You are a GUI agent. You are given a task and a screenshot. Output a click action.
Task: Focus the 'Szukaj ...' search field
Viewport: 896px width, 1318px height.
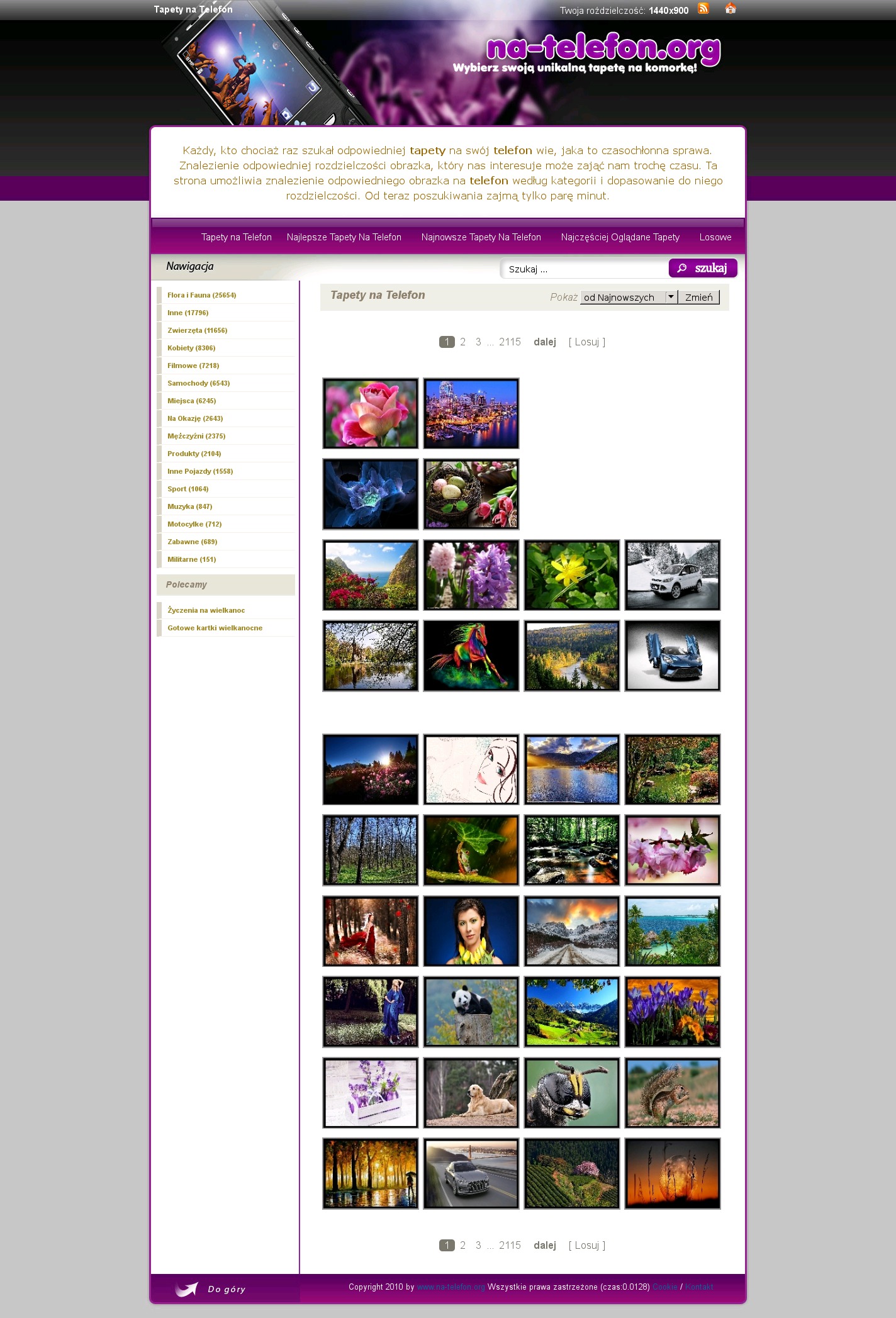pyautogui.click(x=584, y=269)
